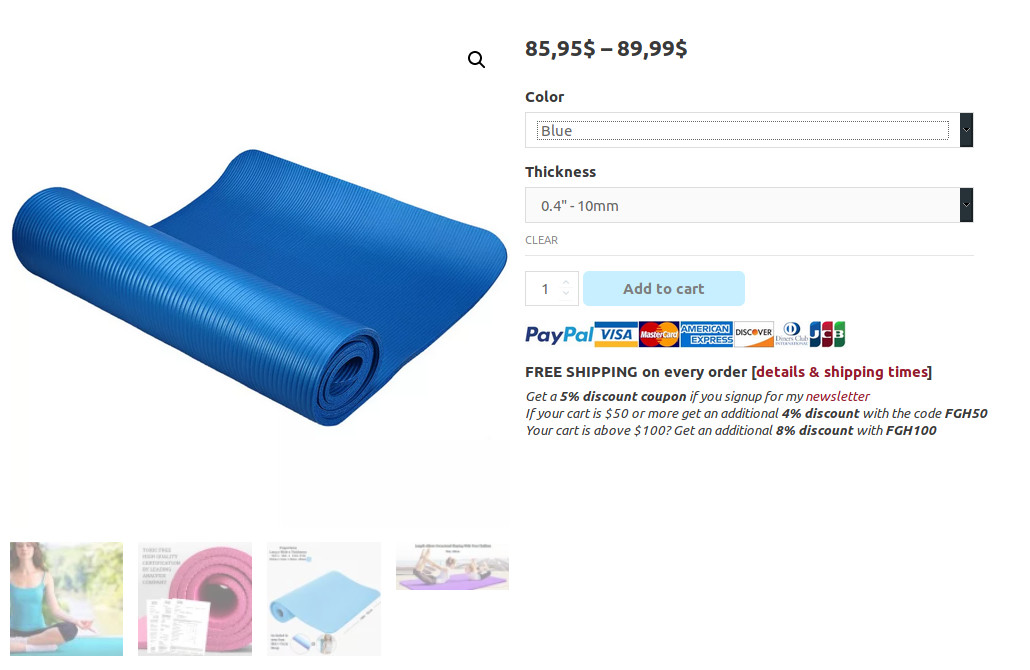The width and height of the screenshot is (1030, 670).
Task: Open details & shipping times link
Action: [841, 372]
